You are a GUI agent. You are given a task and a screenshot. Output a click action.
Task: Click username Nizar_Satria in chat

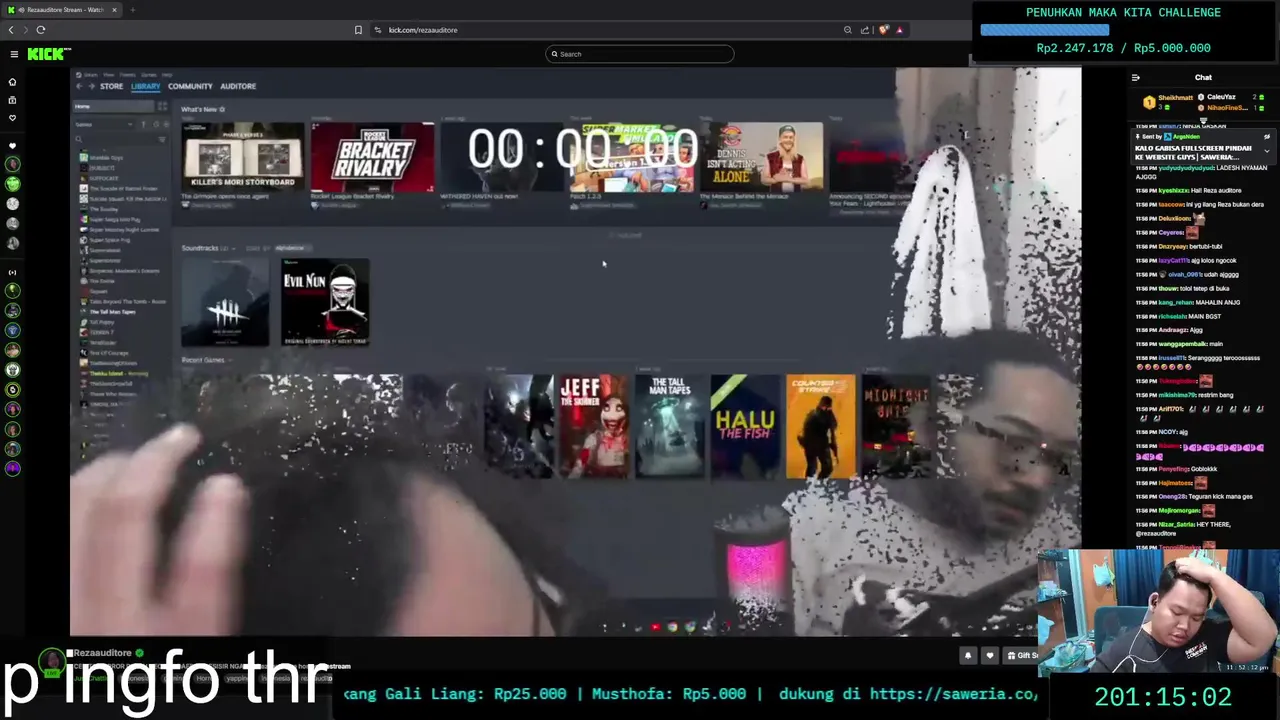tap(1178, 524)
